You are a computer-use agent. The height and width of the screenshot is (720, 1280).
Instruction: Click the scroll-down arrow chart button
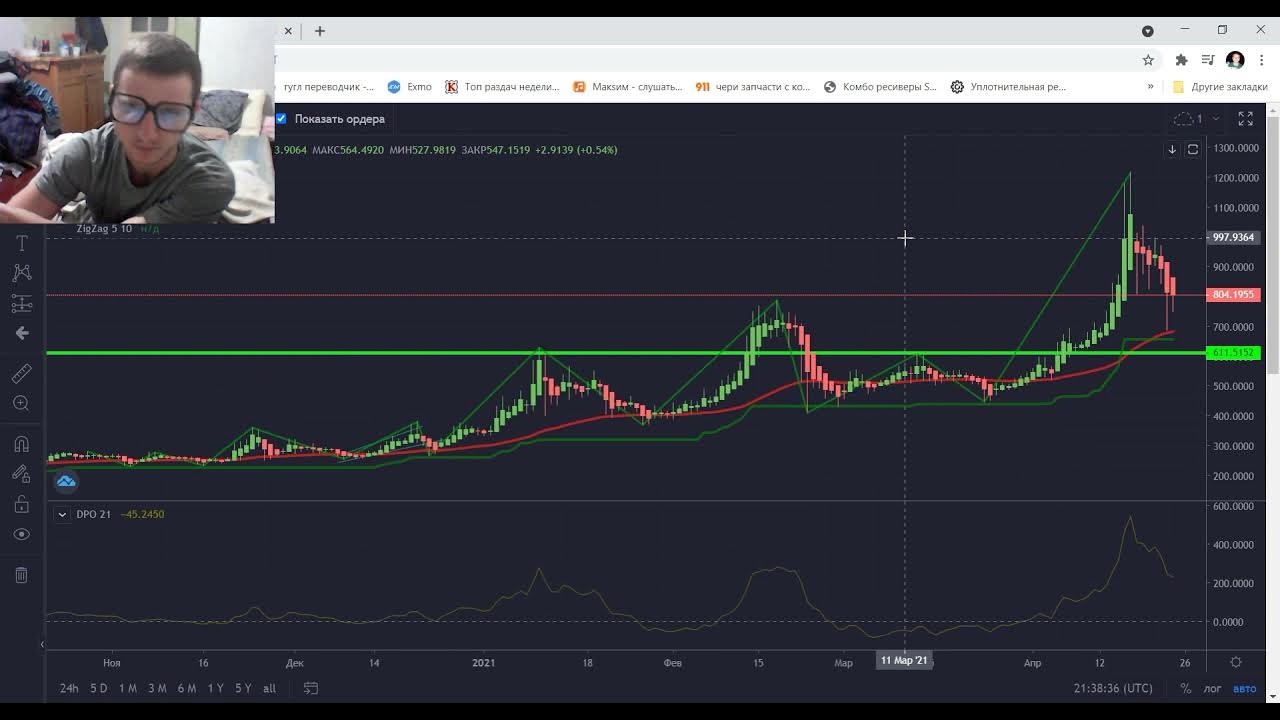pos(1172,149)
